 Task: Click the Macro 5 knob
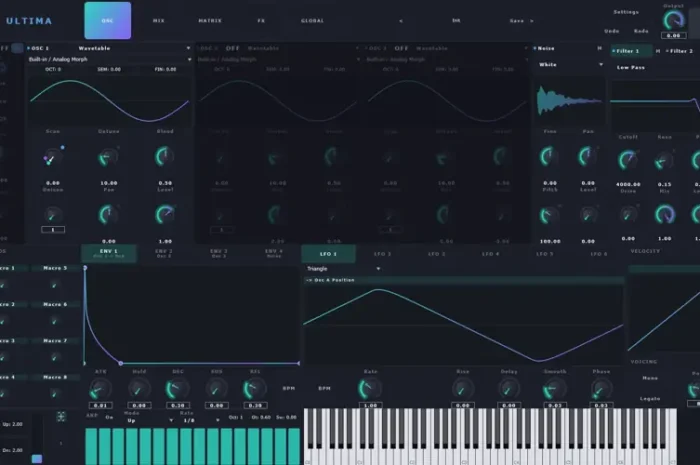54,284
